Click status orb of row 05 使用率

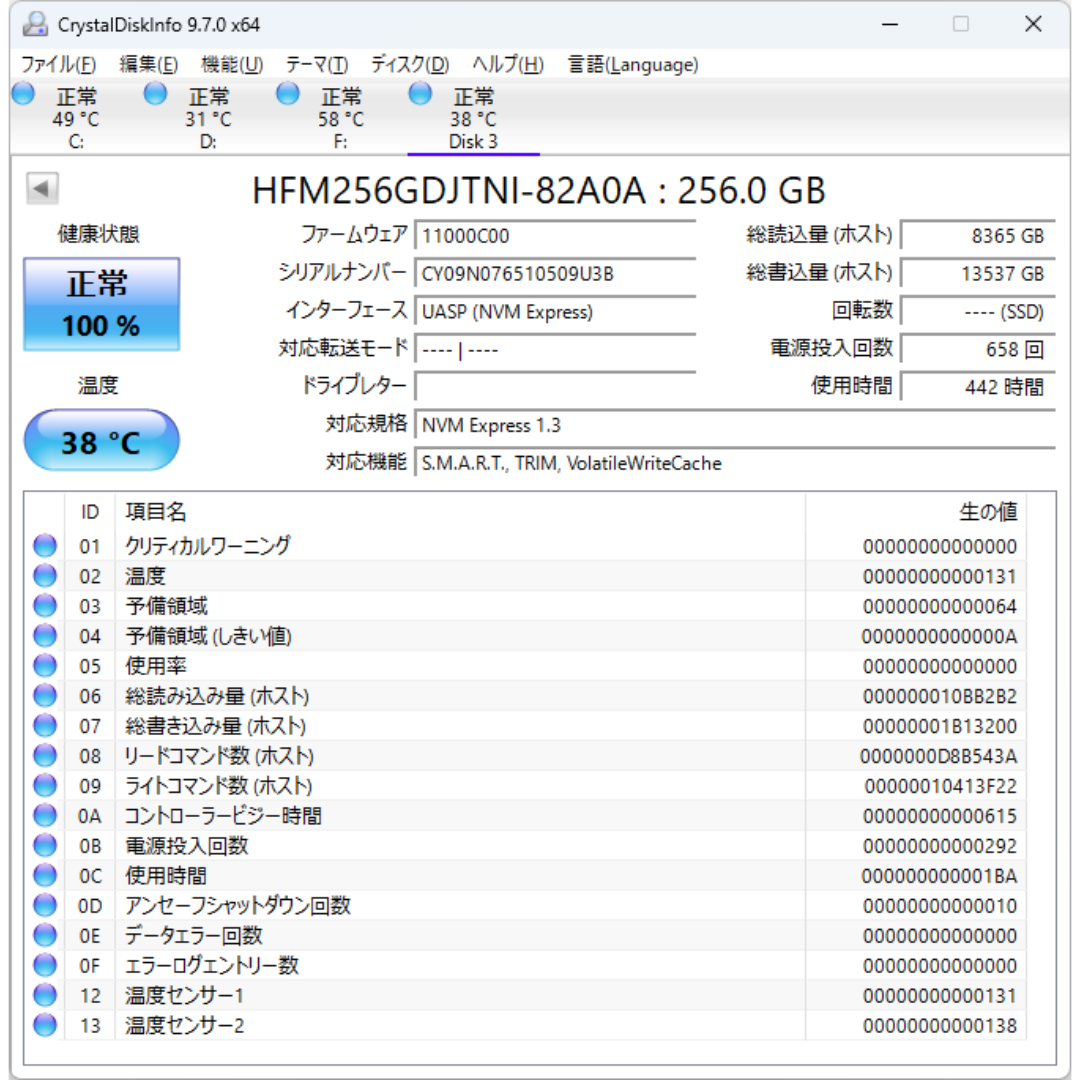(x=45, y=665)
